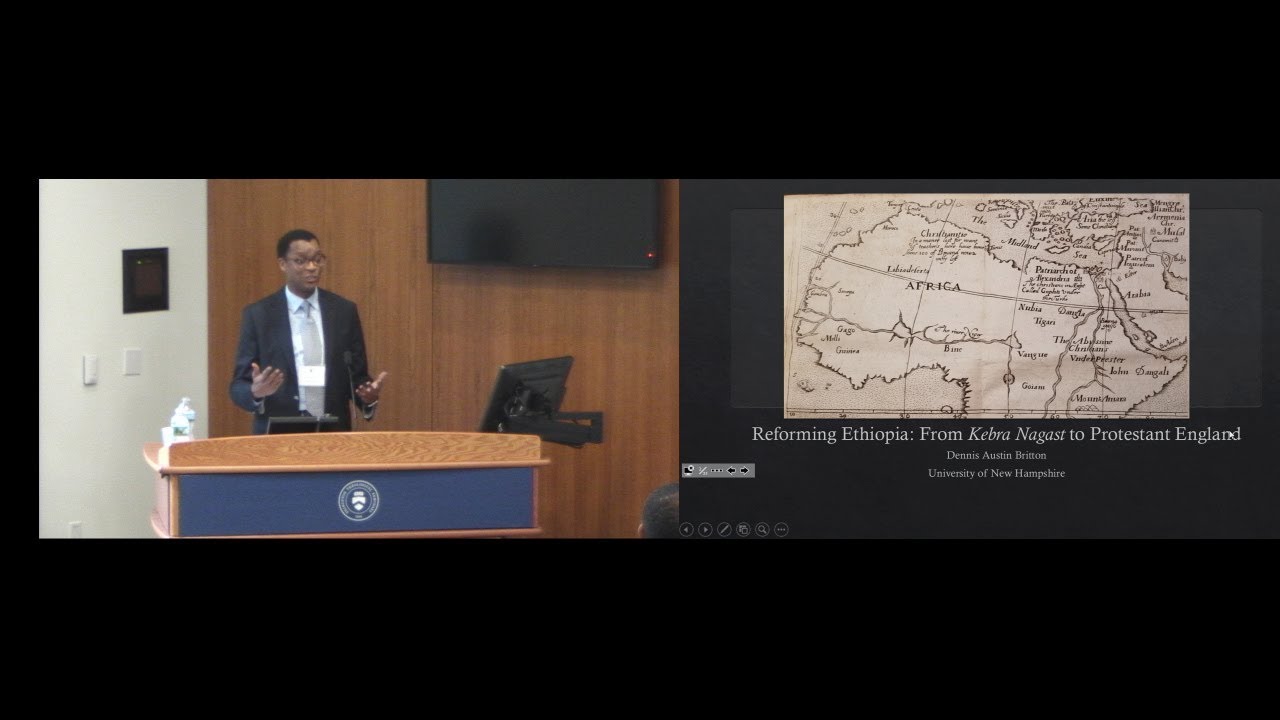Click the Africa map image on slide
Image resolution: width=1280 pixels, height=720 pixels.
pos(986,305)
